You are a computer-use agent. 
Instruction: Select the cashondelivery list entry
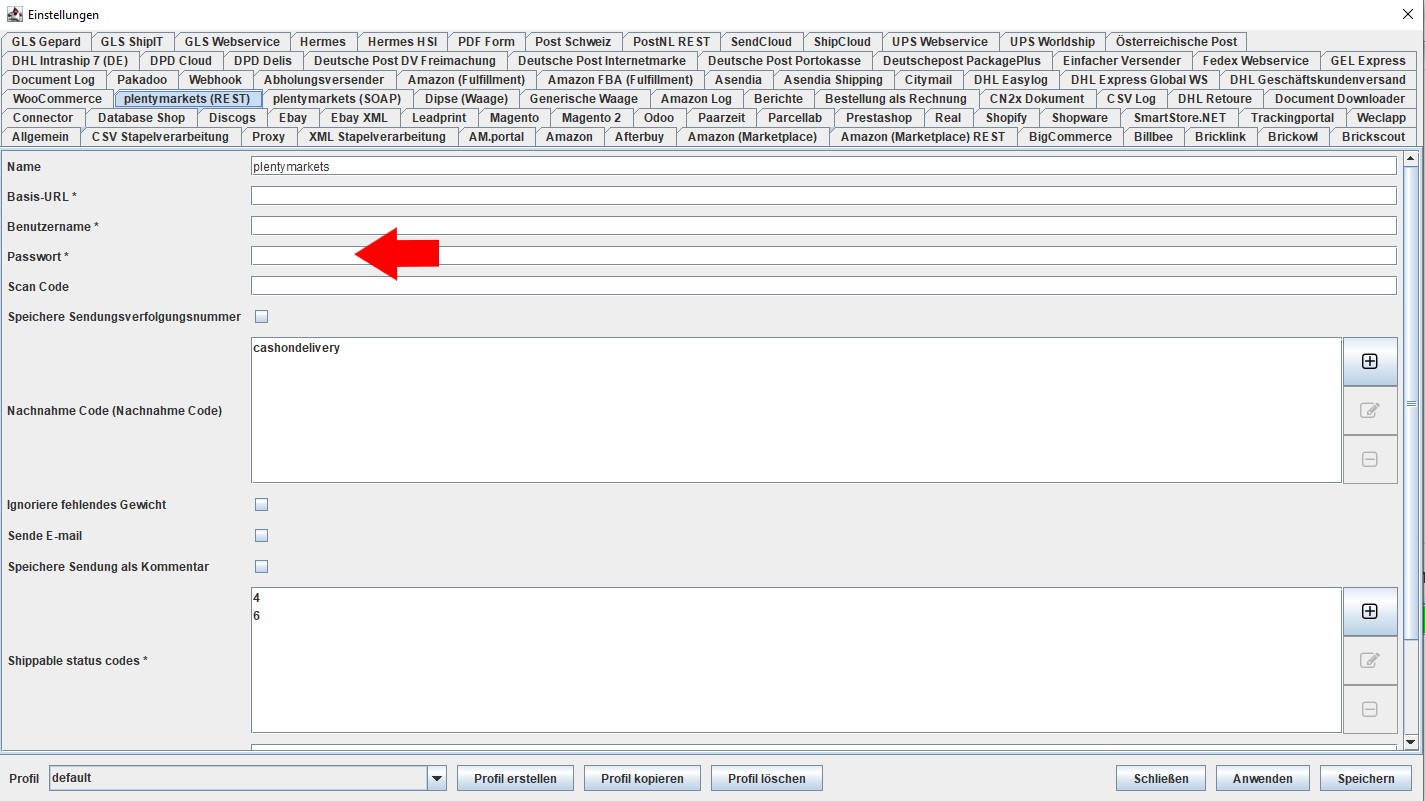click(297, 348)
